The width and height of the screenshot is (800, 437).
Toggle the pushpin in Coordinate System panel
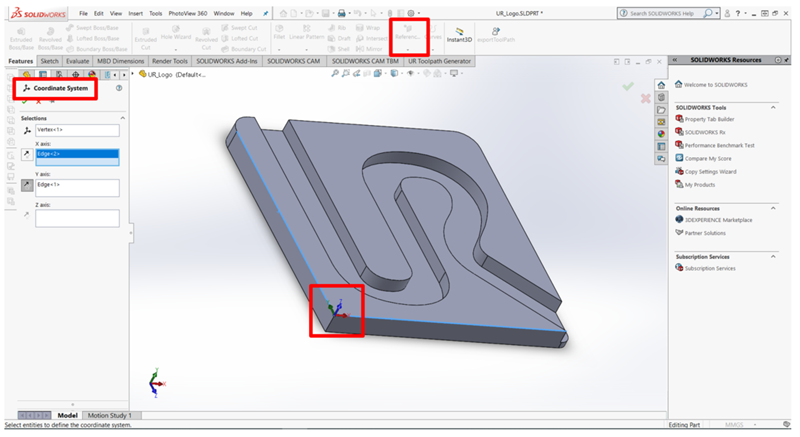(x=52, y=101)
